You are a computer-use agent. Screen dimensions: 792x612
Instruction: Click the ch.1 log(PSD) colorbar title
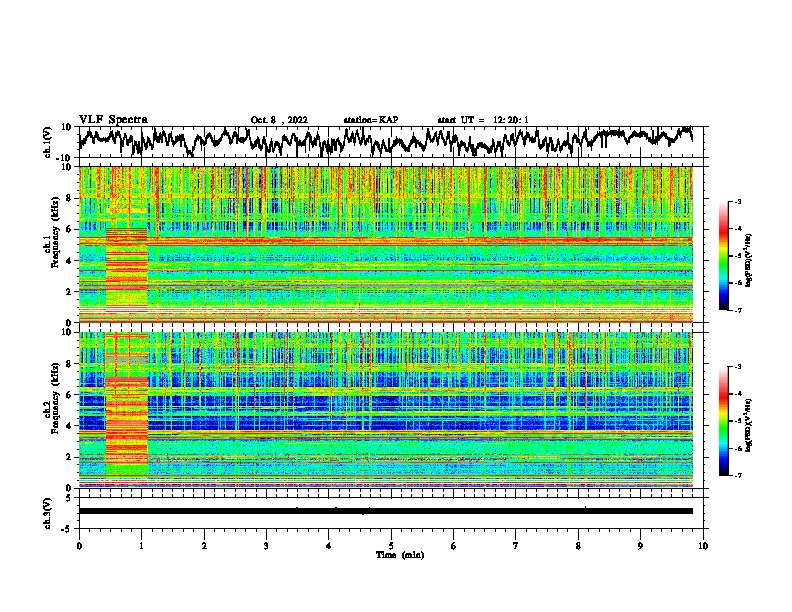click(x=749, y=261)
